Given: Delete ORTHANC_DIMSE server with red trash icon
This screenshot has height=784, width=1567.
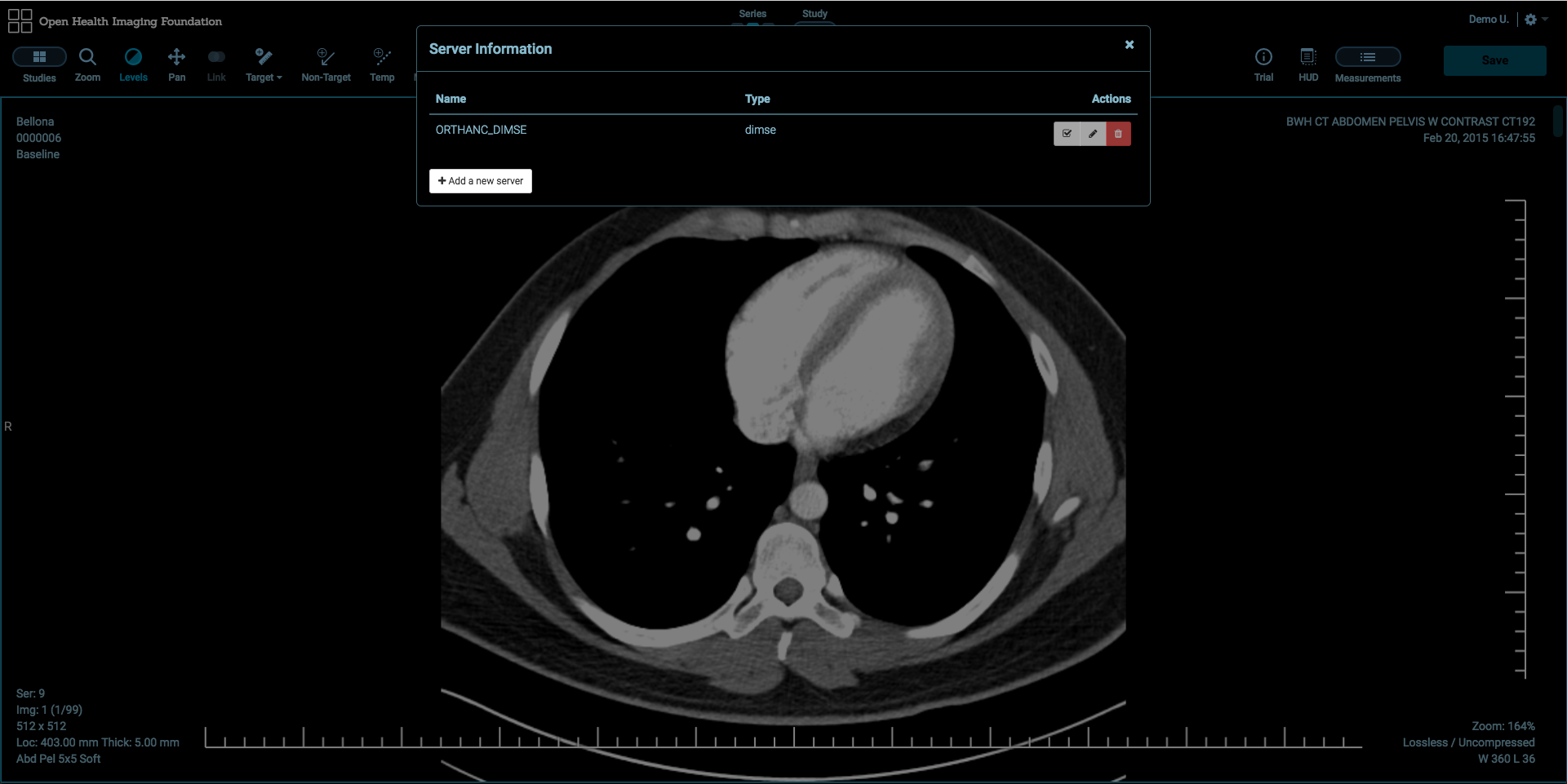Looking at the screenshot, I should click(1118, 134).
